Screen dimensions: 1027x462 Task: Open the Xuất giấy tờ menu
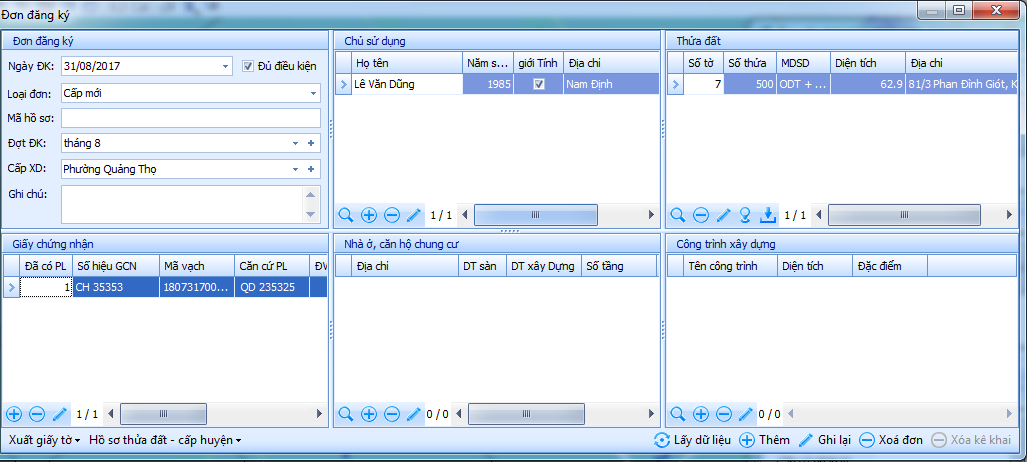pyautogui.click(x=45, y=440)
